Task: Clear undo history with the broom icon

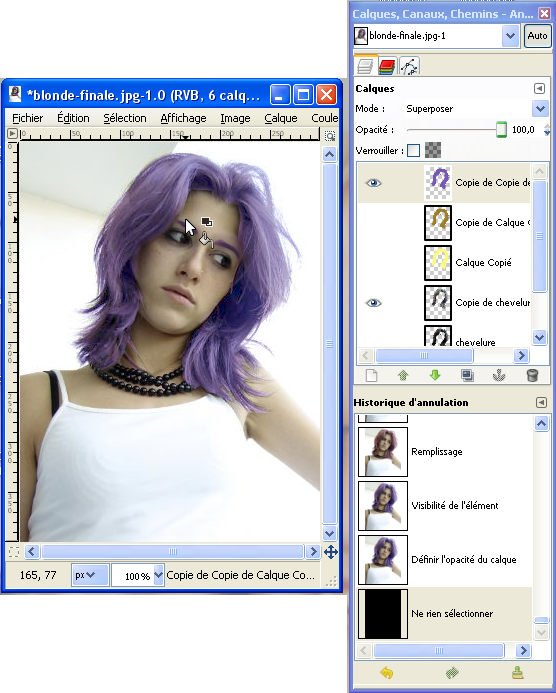Action: point(518,673)
